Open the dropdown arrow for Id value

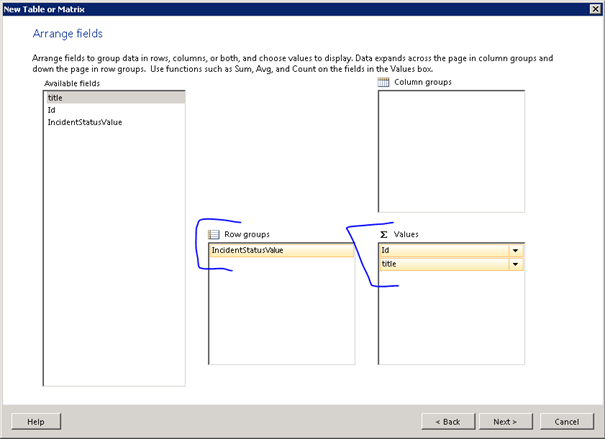pos(516,251)
